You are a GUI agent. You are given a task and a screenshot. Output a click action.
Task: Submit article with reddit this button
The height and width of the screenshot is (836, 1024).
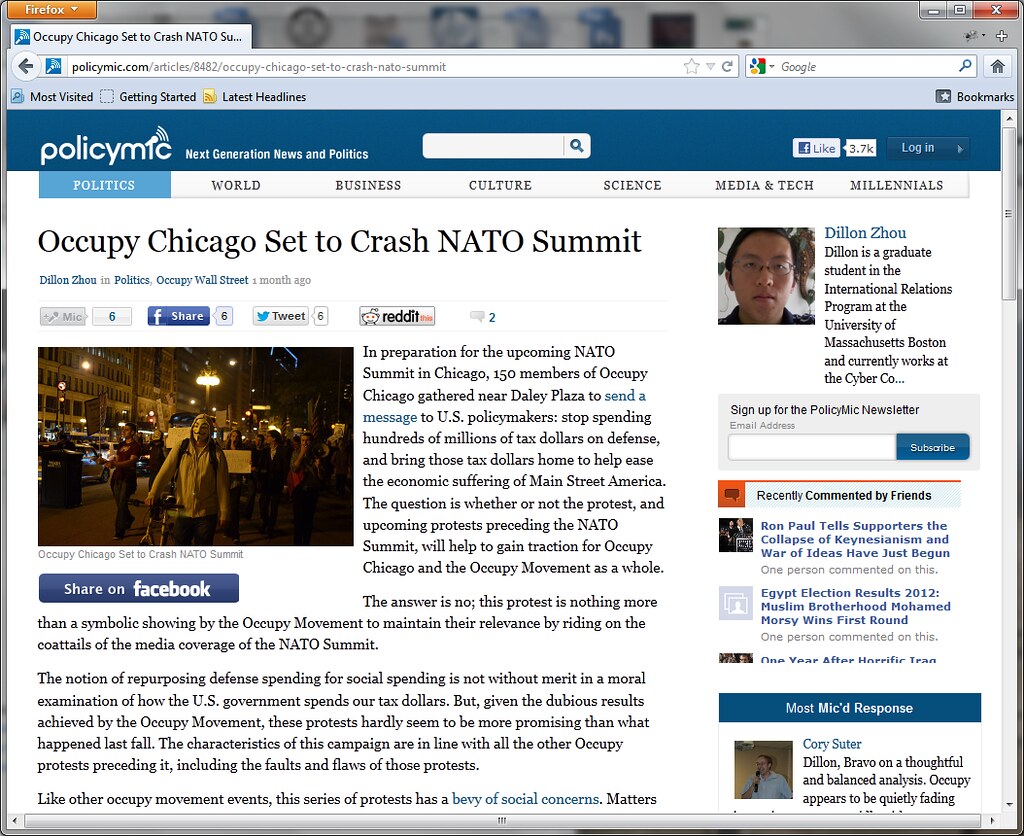point(397,316)
